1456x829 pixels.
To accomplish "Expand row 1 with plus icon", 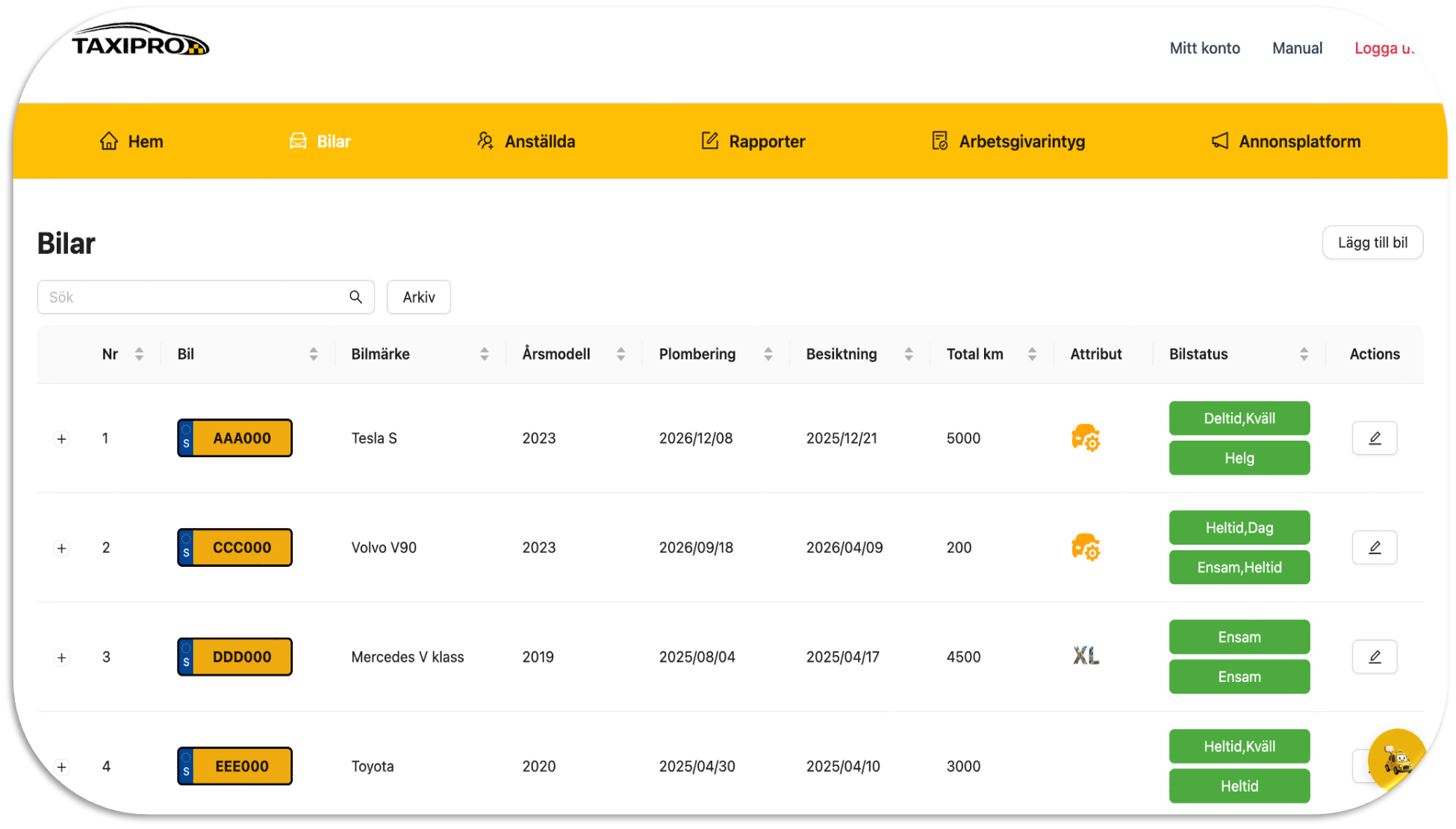I will tap(62, 439).
